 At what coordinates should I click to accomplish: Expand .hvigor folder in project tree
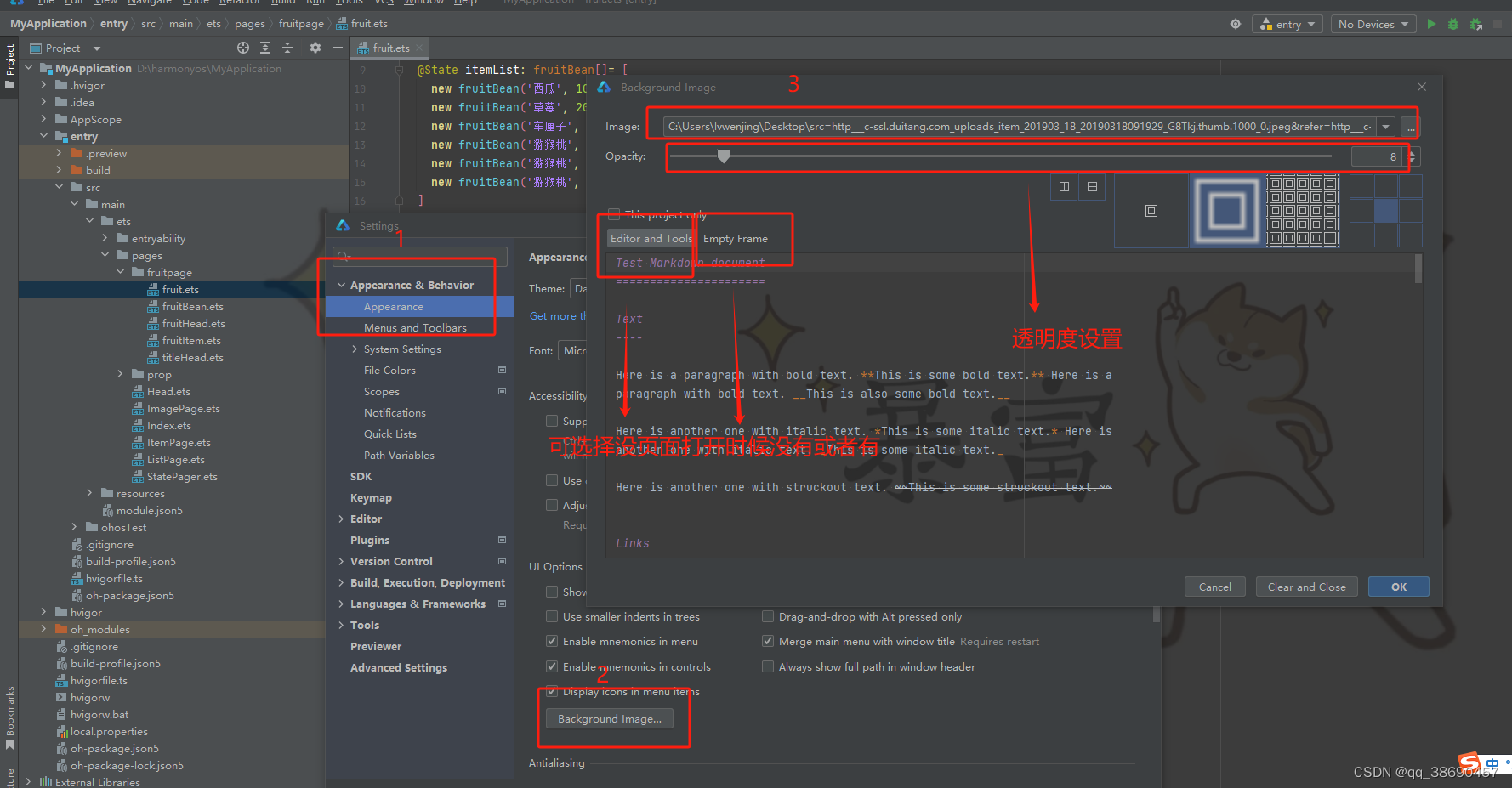43,85
